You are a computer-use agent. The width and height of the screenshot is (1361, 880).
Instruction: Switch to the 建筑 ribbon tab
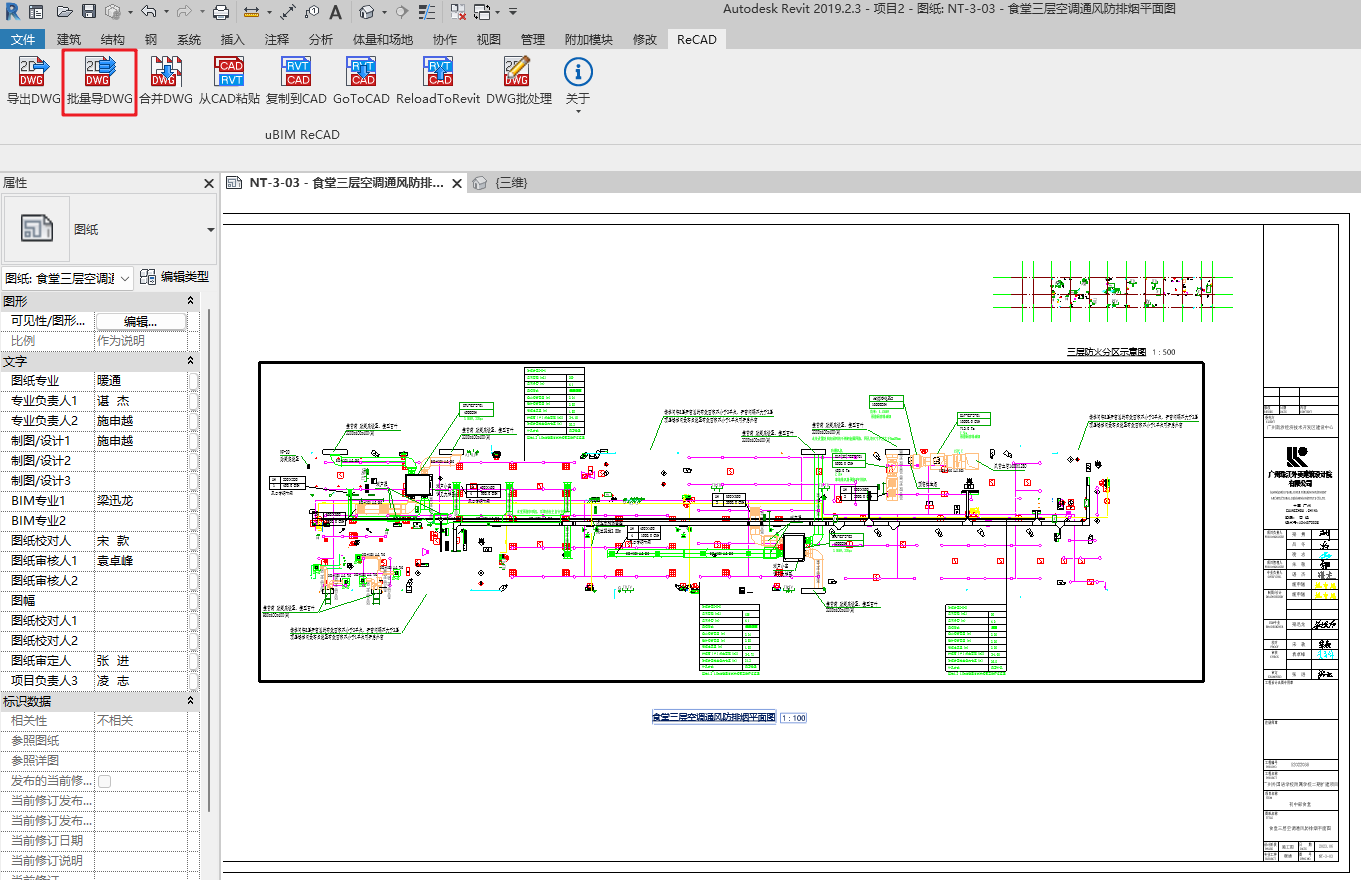point(69,39)
